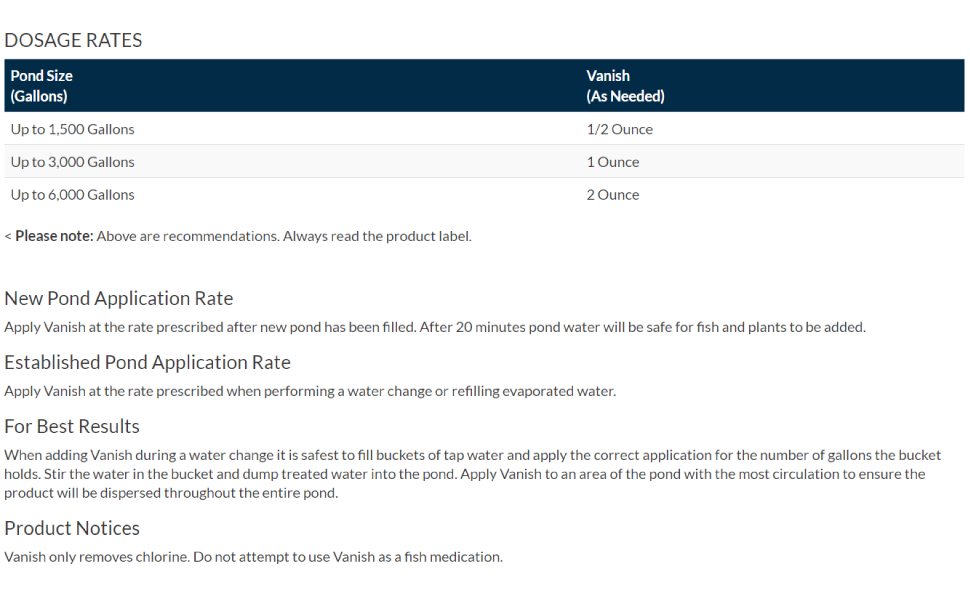
Task: Select the Up to 1,500 Gallons cell
Action: click(72, 129)
